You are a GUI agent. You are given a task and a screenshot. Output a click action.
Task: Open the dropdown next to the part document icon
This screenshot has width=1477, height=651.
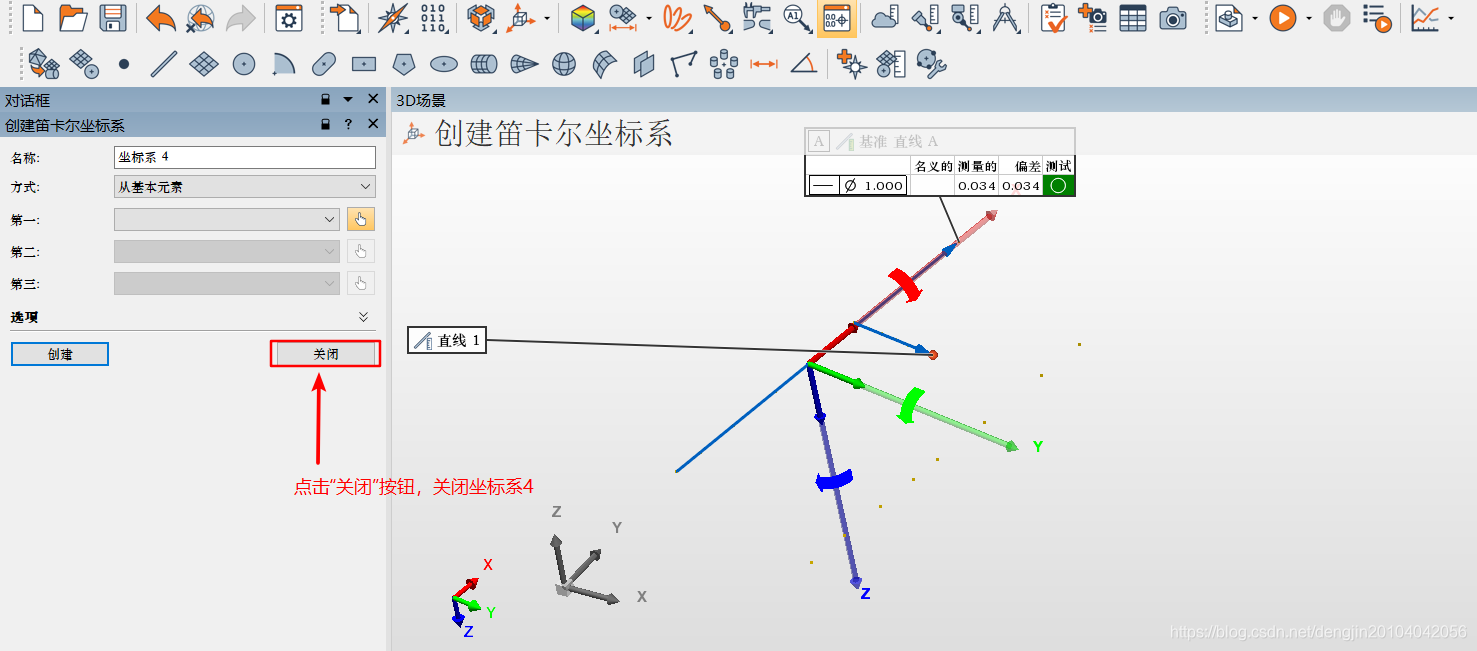pyautogui.click(x=1254, y=18)
